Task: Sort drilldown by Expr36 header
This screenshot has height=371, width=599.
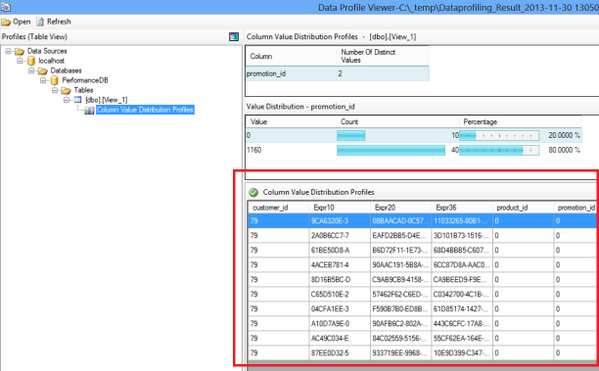Action: tap(461, 207)
